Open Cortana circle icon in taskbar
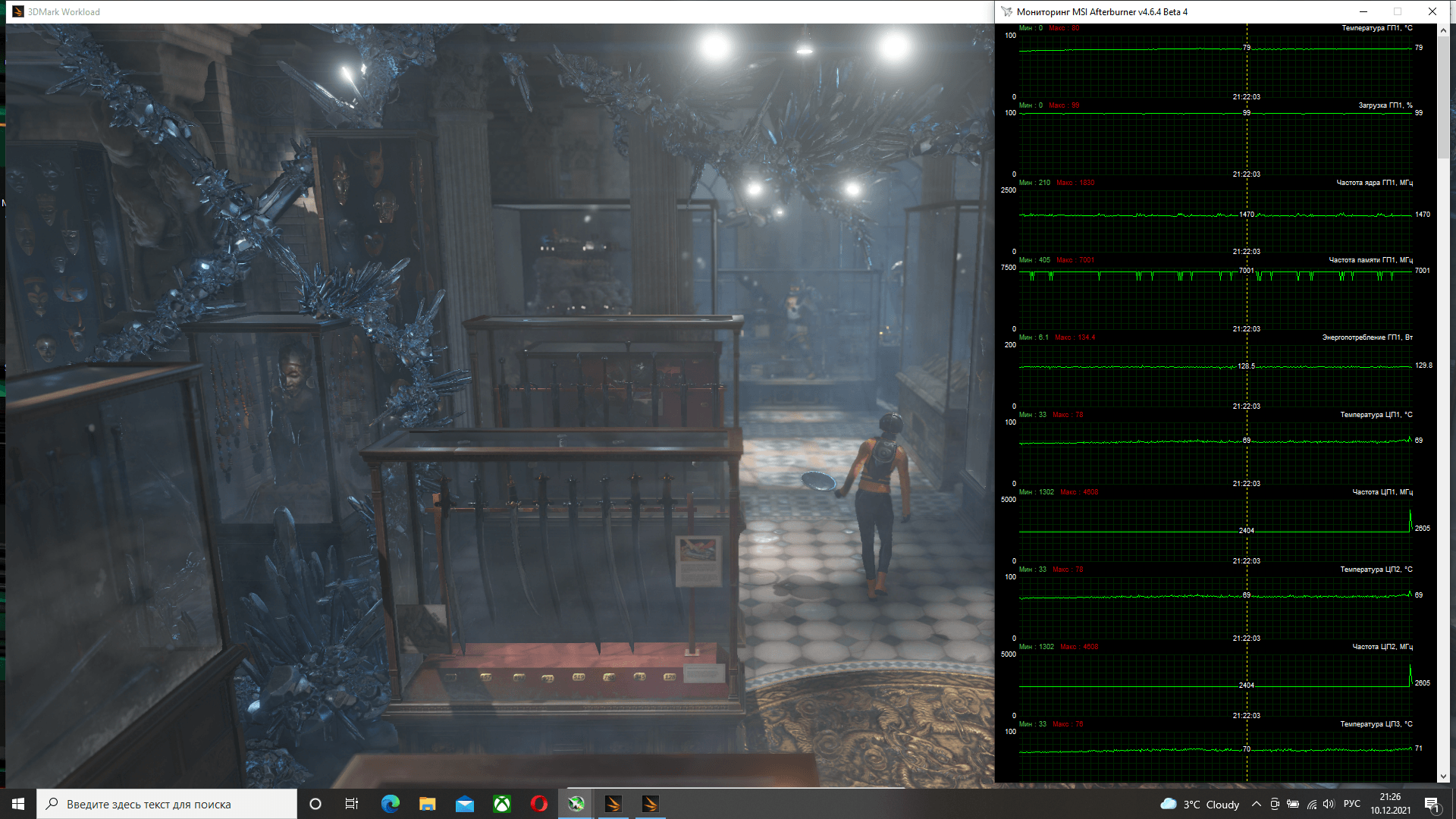This screenshot has width=1456, height=819. pyautogui.click(x=315, y=804)
